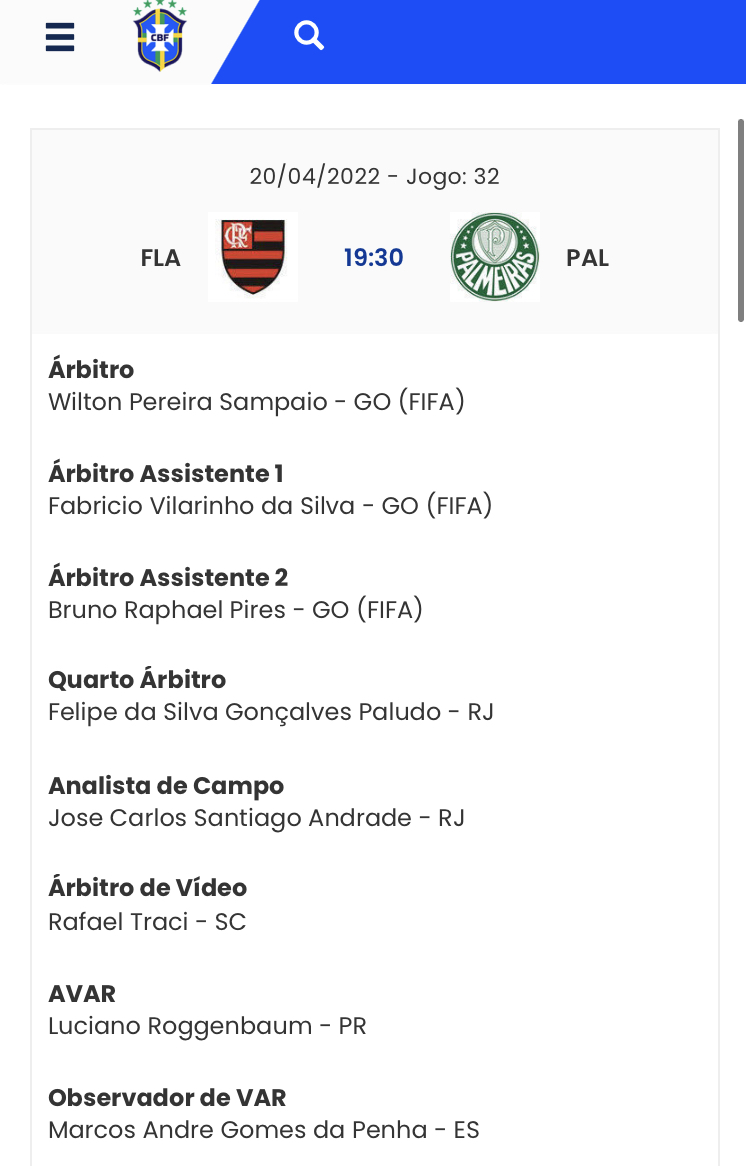Click the Quarto Árbitro heading
This screenshot has width=746, height=1166.
(137, 680)
